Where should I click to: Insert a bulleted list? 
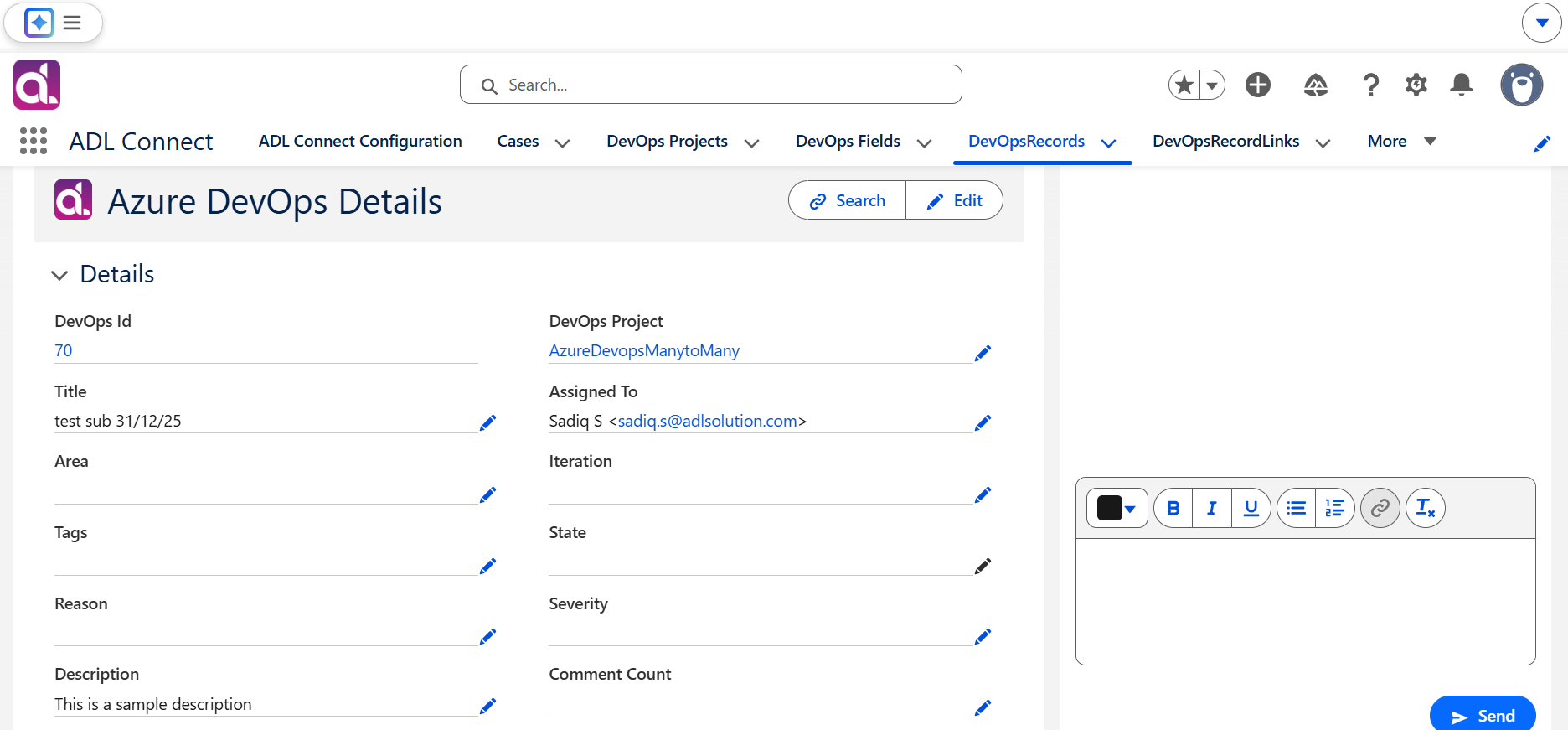click(1297, 508)
